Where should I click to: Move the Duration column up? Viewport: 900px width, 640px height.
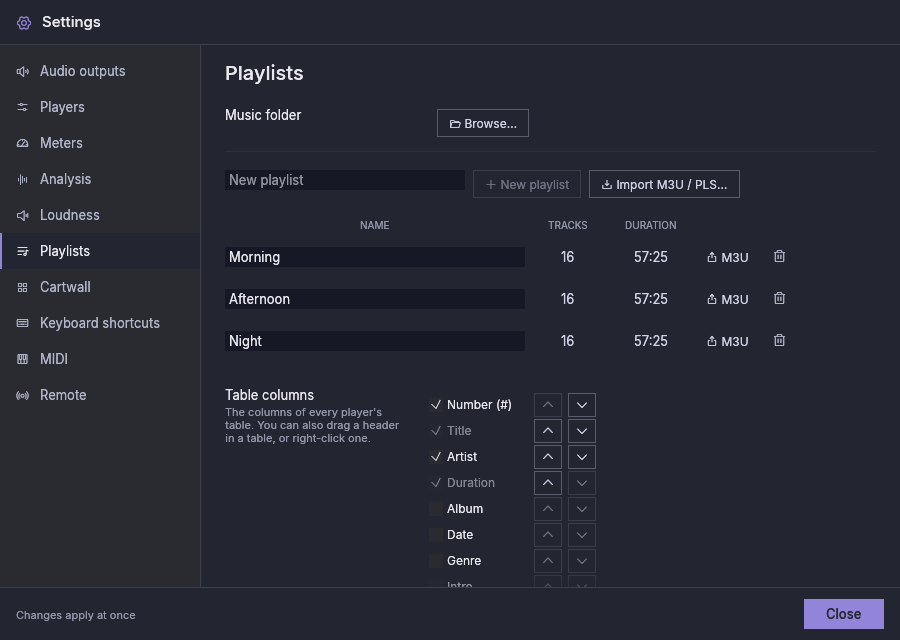(x=548, y=483)
